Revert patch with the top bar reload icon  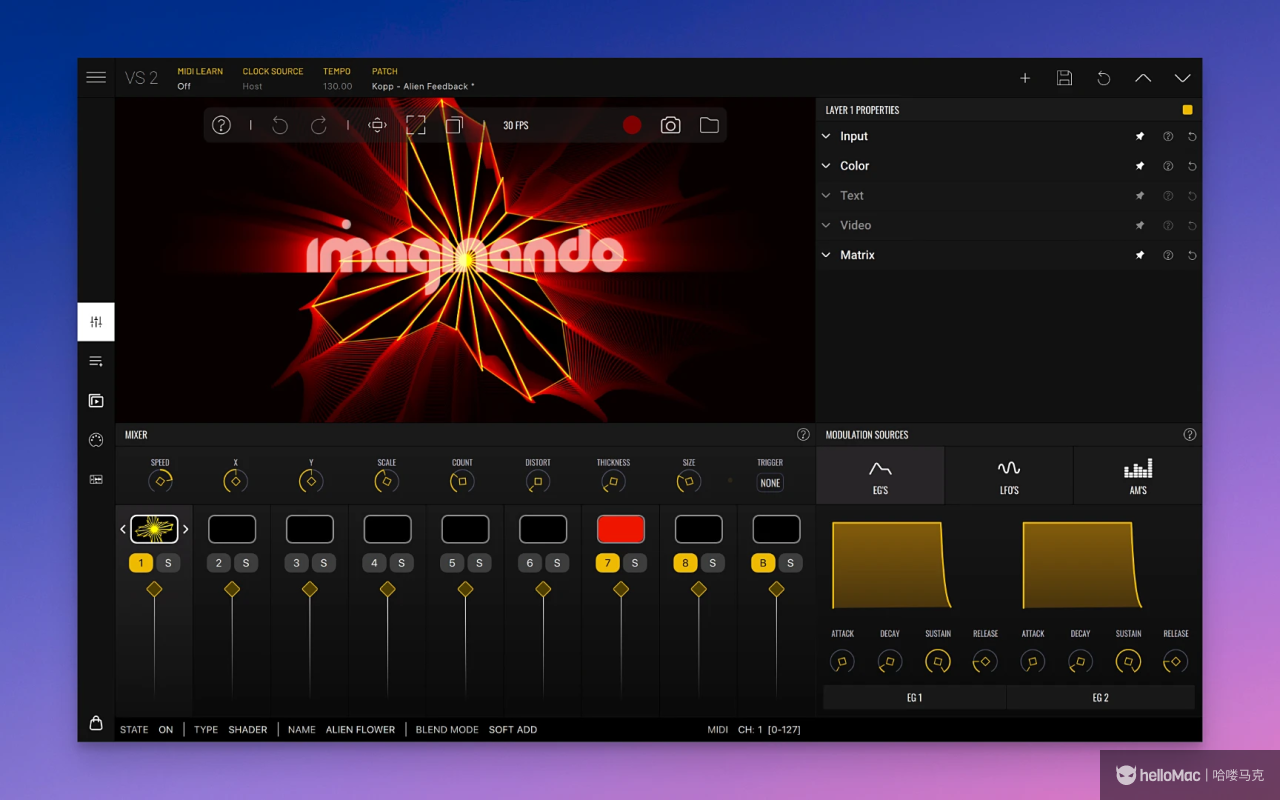tap(1104, 78)
